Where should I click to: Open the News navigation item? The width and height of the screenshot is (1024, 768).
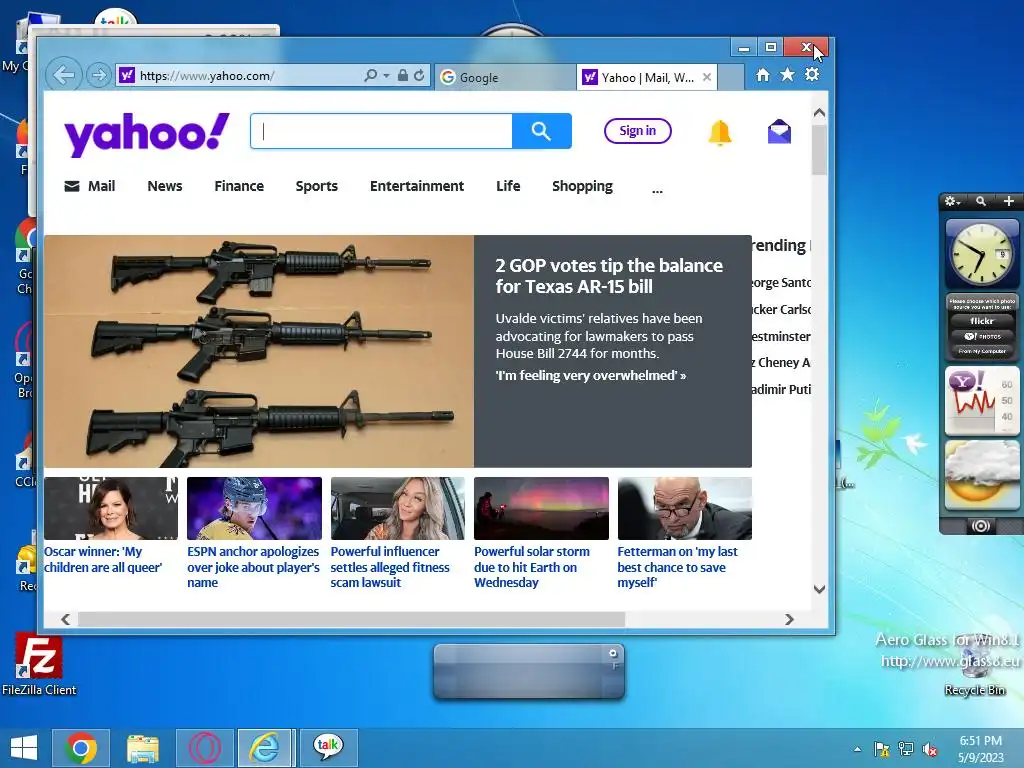click(165, 186)
